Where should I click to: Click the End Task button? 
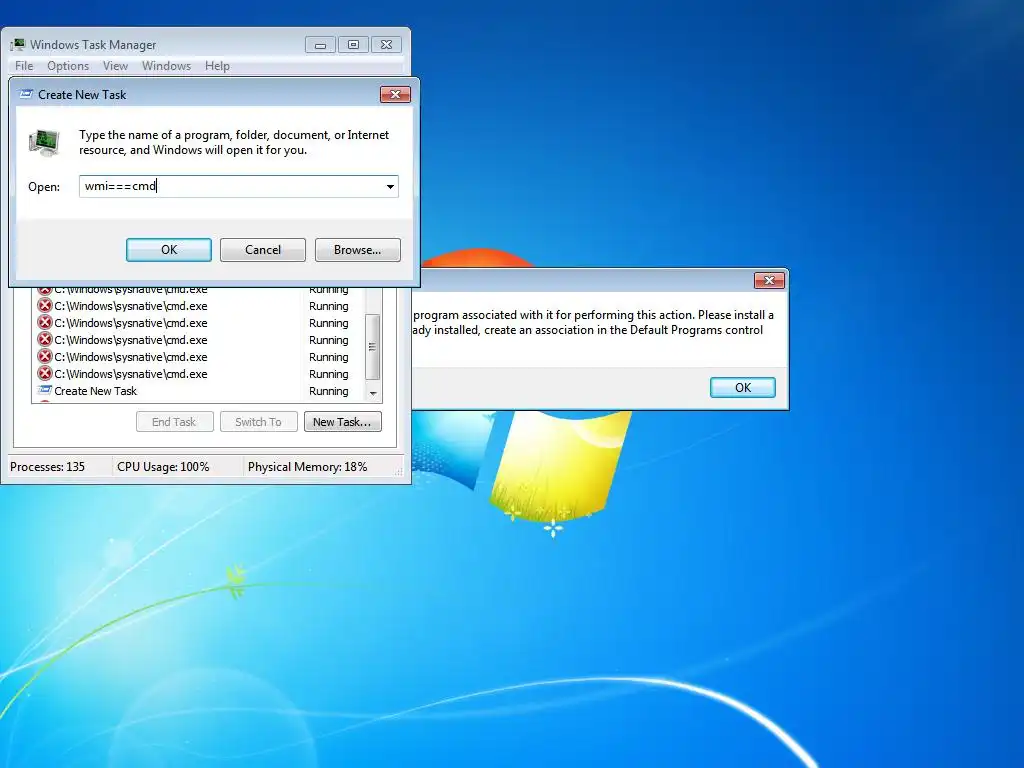[174, 422]
